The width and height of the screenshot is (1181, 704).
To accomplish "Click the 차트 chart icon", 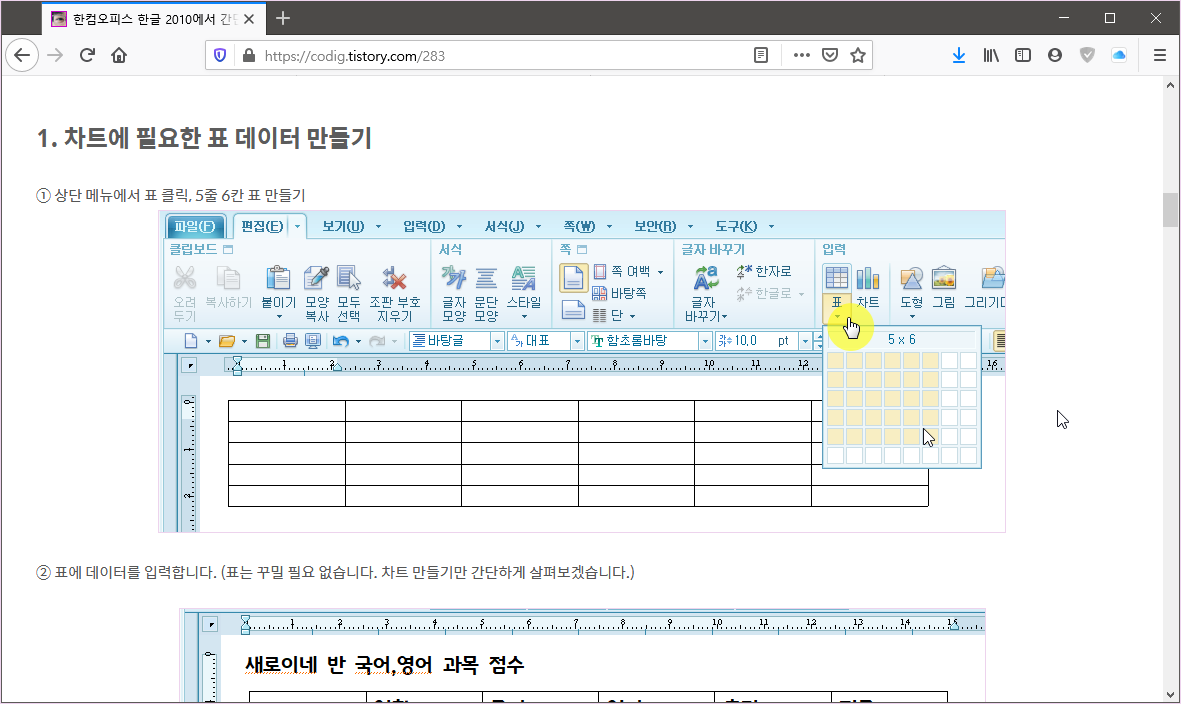I will pos(868,278).
